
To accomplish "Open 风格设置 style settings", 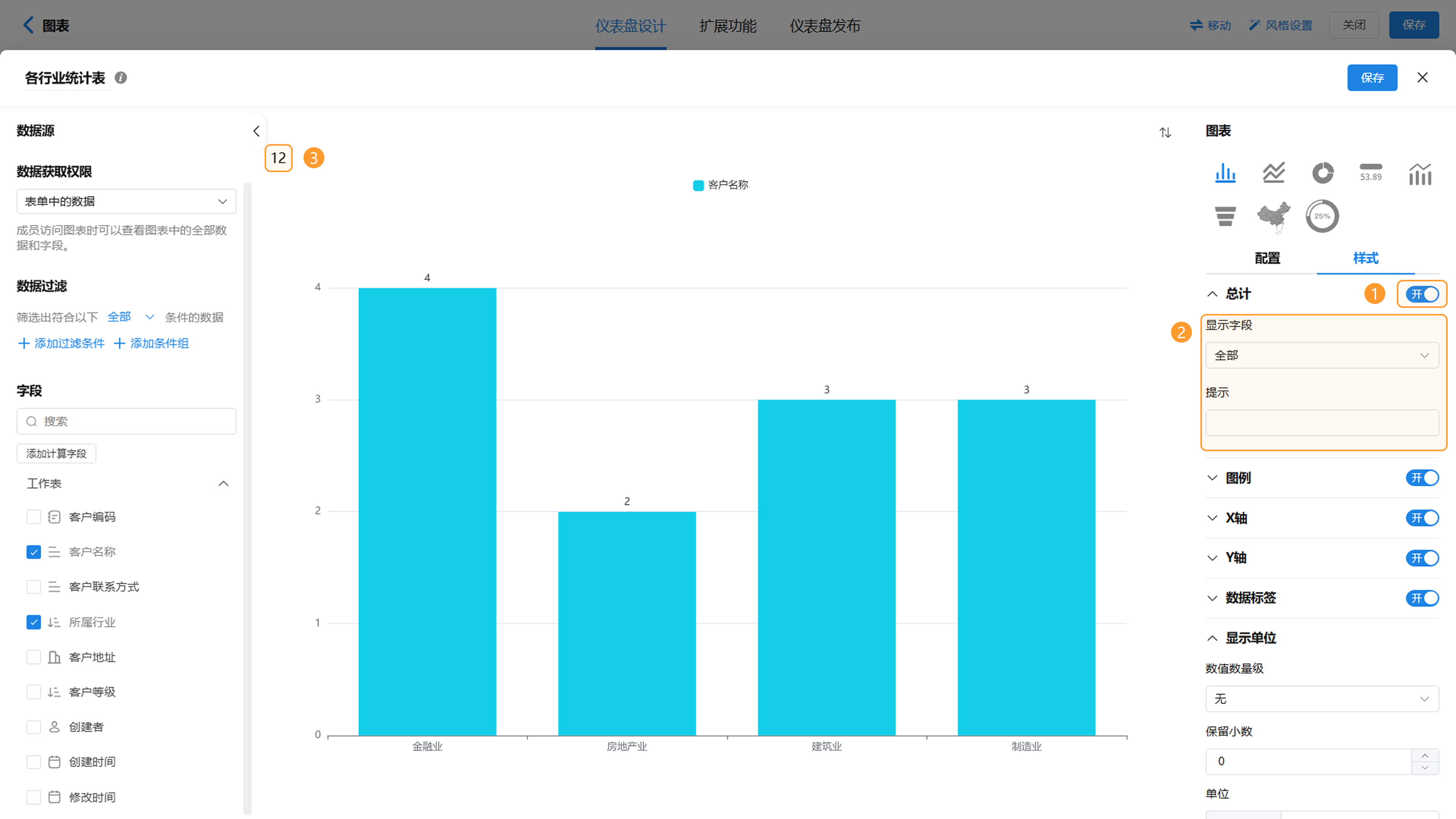I will point(1280,25).
